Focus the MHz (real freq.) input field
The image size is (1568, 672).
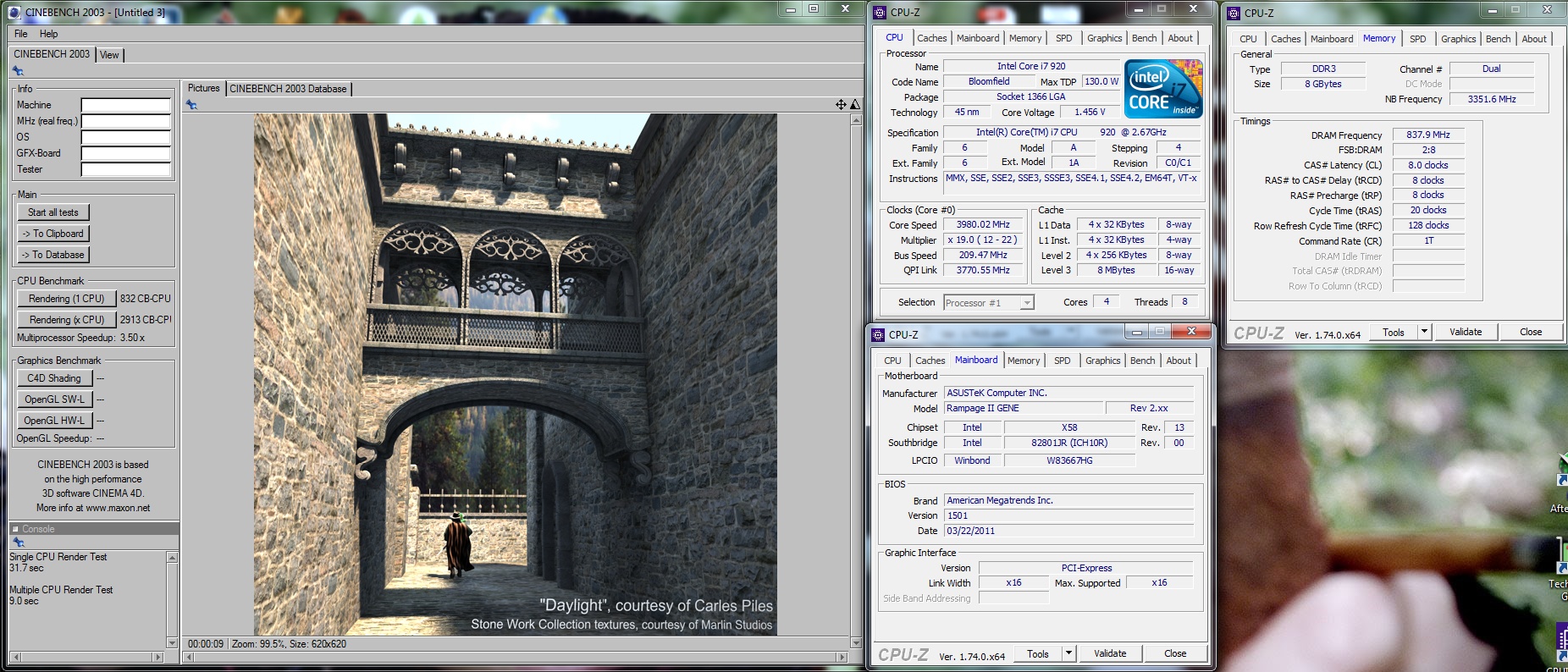126,121
